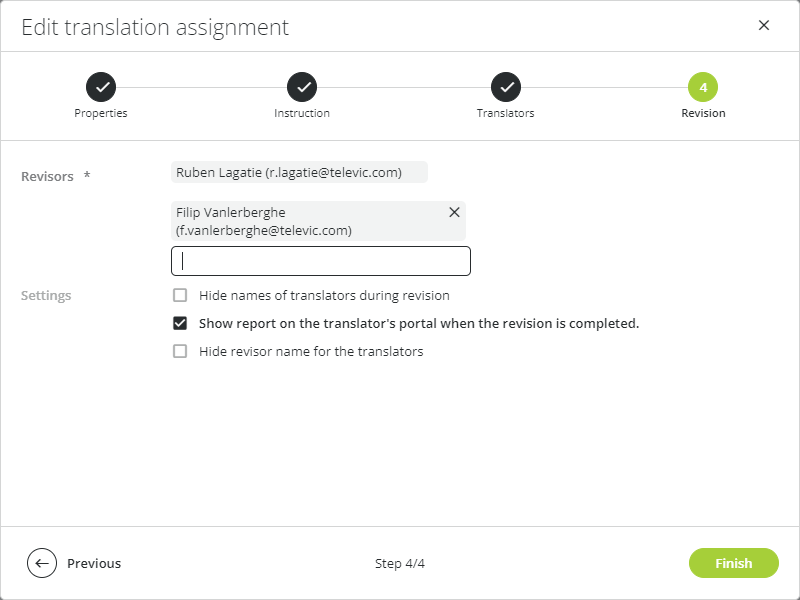Close the Edit translation assignment dialog
Viewport: 800px width, 600px height.
(x=764, y=26)
